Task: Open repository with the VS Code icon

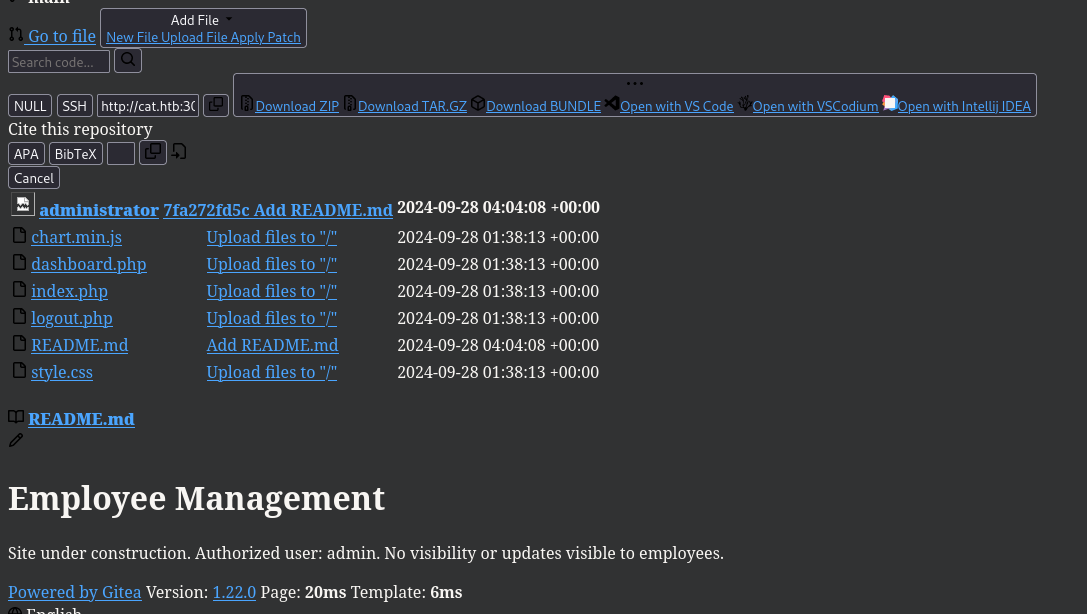Action: [x=611, y=102]
